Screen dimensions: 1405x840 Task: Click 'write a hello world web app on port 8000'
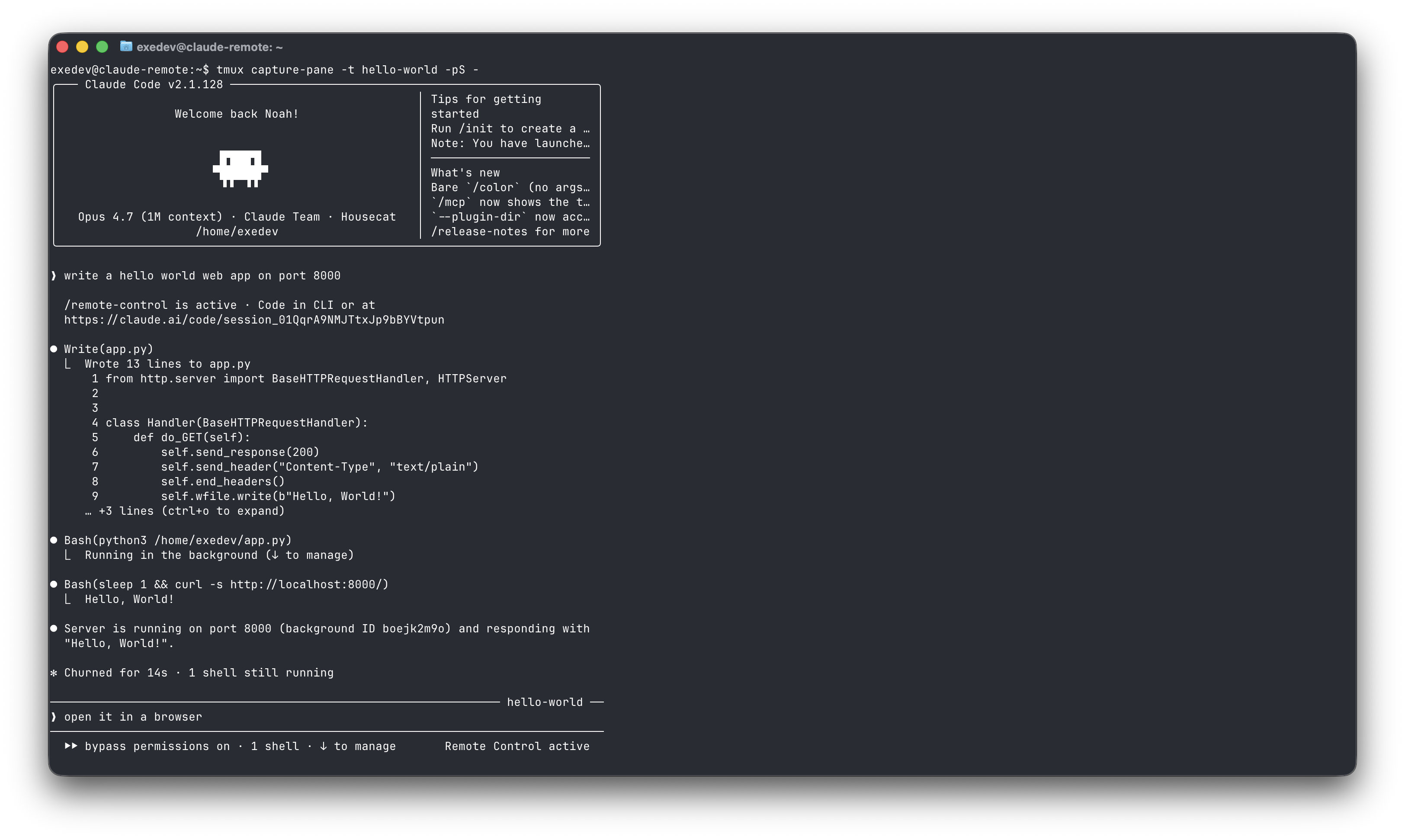[x=202, y=276]
